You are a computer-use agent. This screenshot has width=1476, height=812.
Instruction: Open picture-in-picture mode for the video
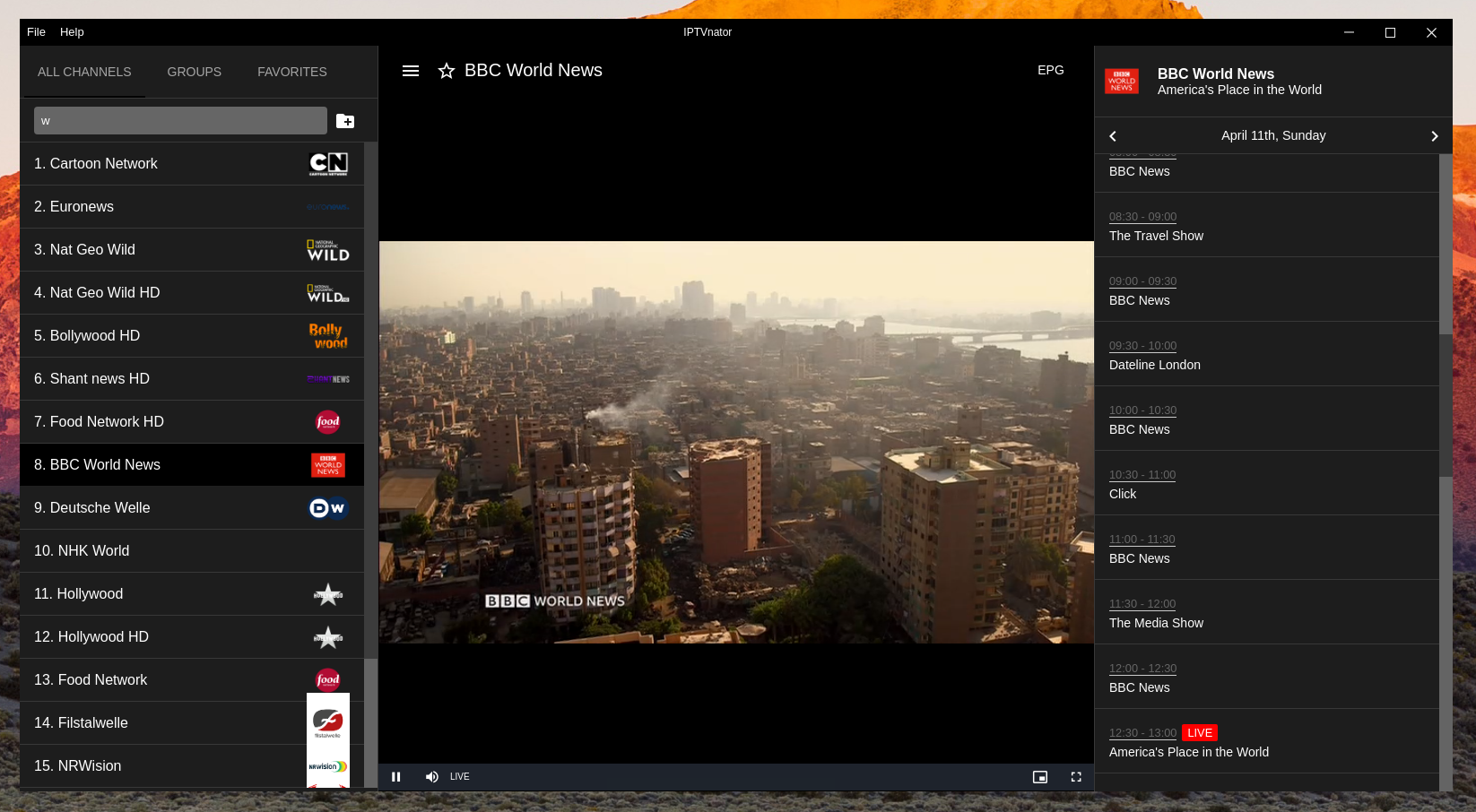coord(1040,777)
